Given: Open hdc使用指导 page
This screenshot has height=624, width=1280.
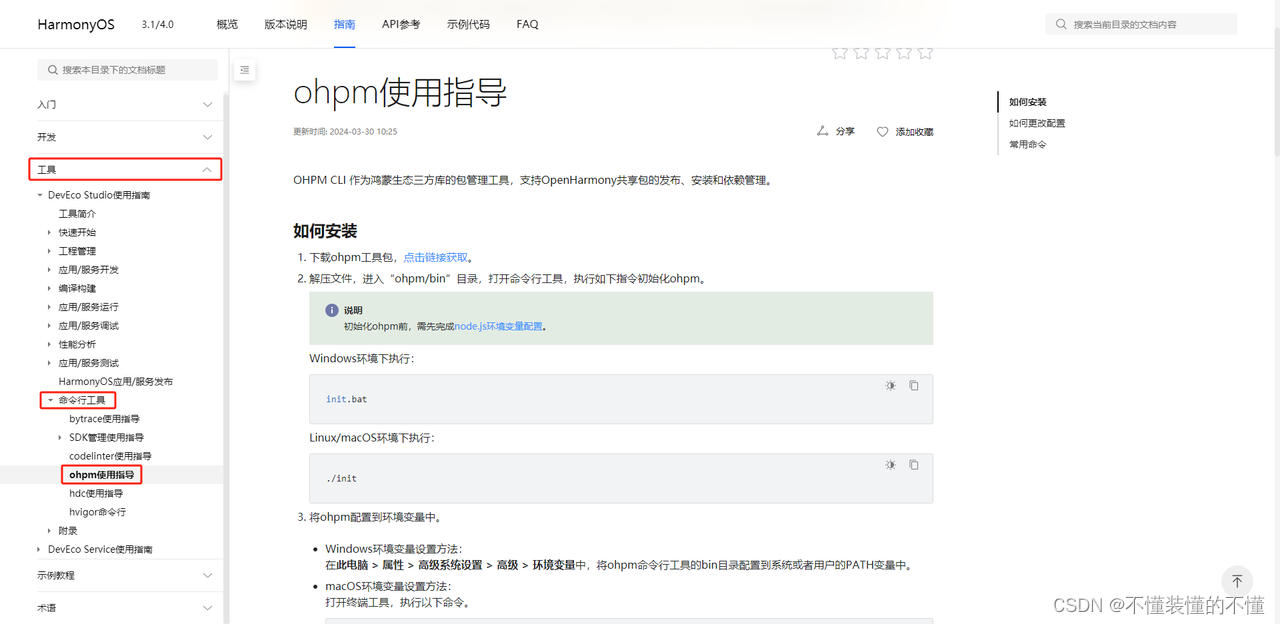Looking at the screenshot, I should coord(96,493).
